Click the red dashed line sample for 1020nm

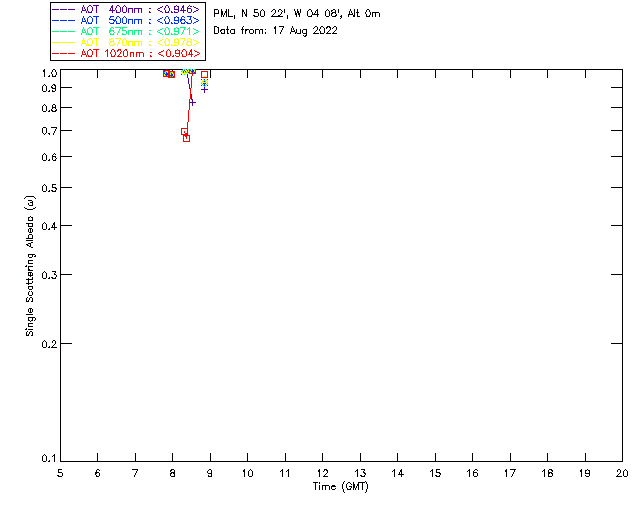click(x=64, y=53)
